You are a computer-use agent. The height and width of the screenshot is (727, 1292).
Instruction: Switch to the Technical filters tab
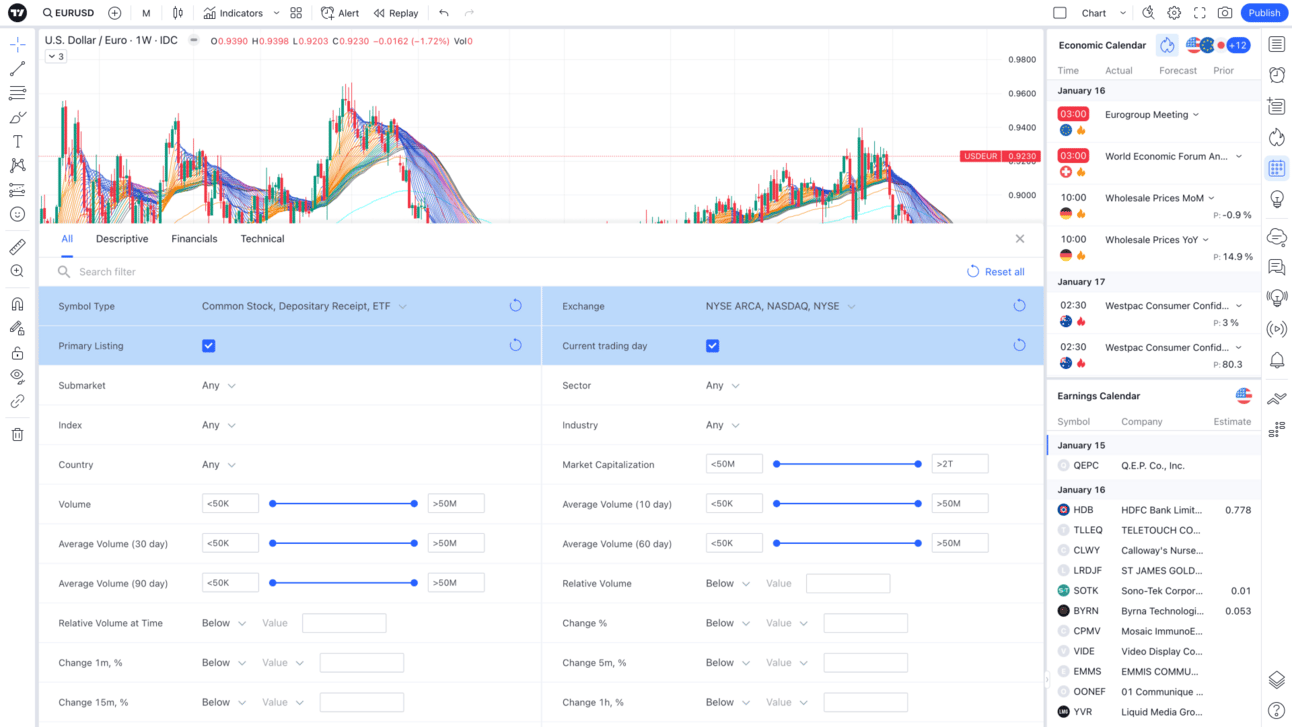[262, 239]
